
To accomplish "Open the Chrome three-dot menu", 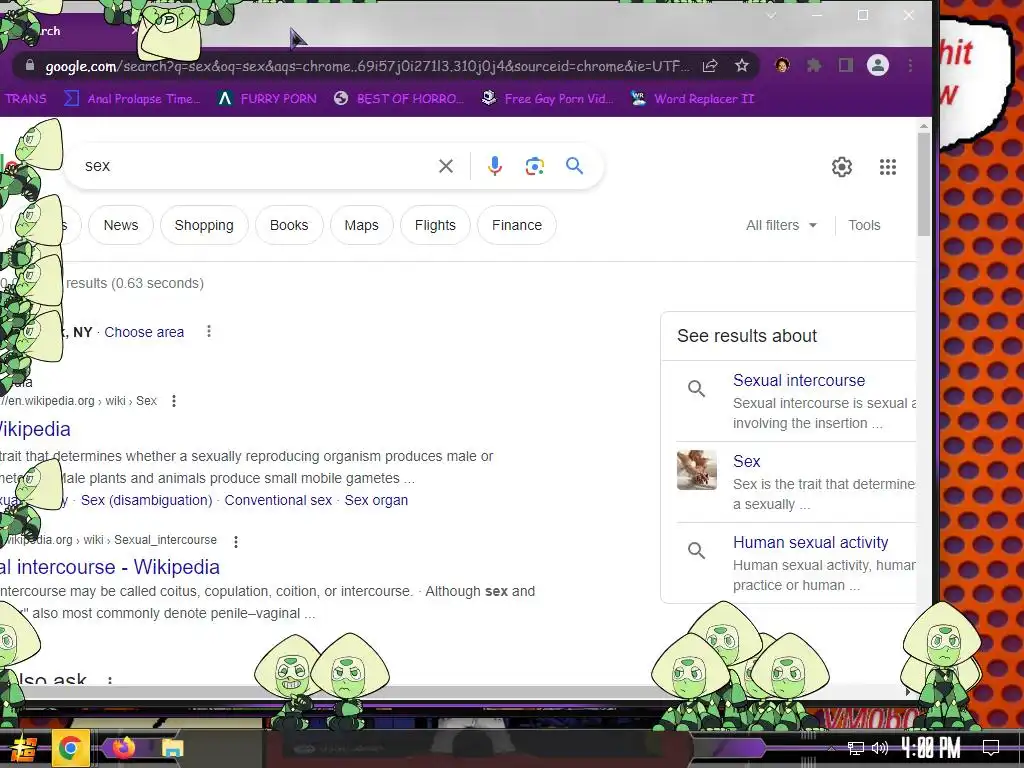I will 910,65.
